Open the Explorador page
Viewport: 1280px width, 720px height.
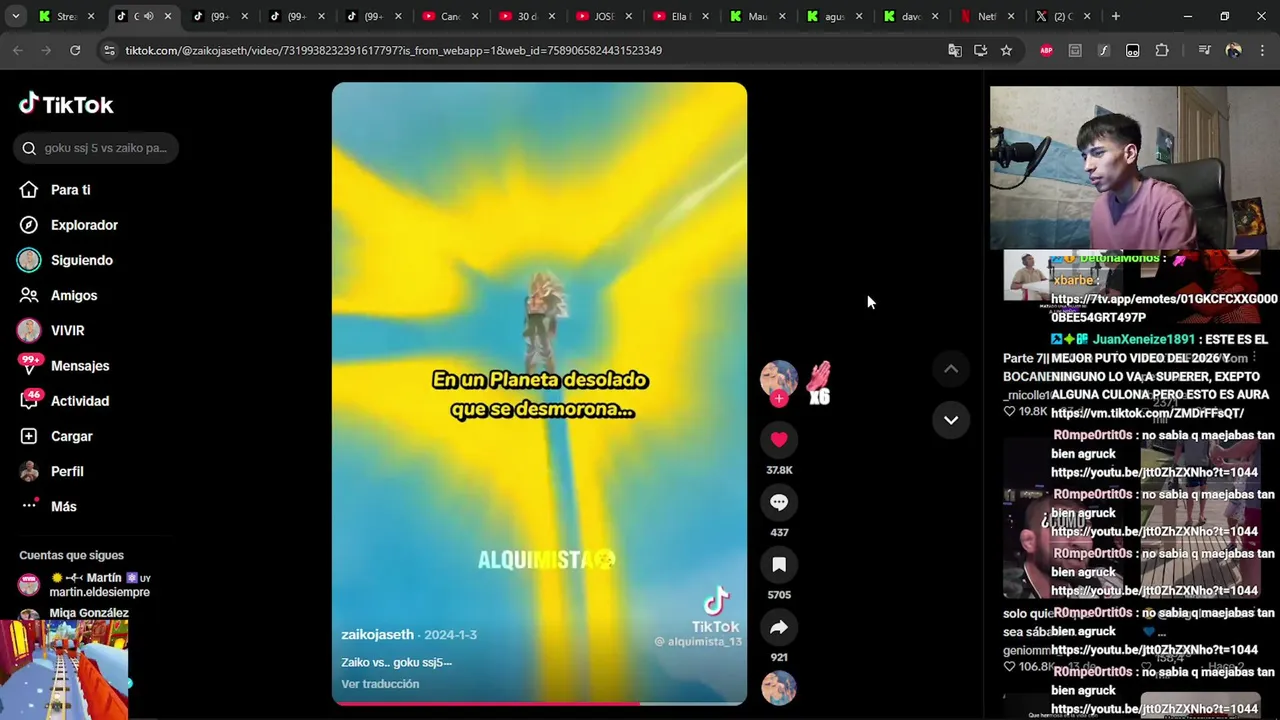[84, 225]
